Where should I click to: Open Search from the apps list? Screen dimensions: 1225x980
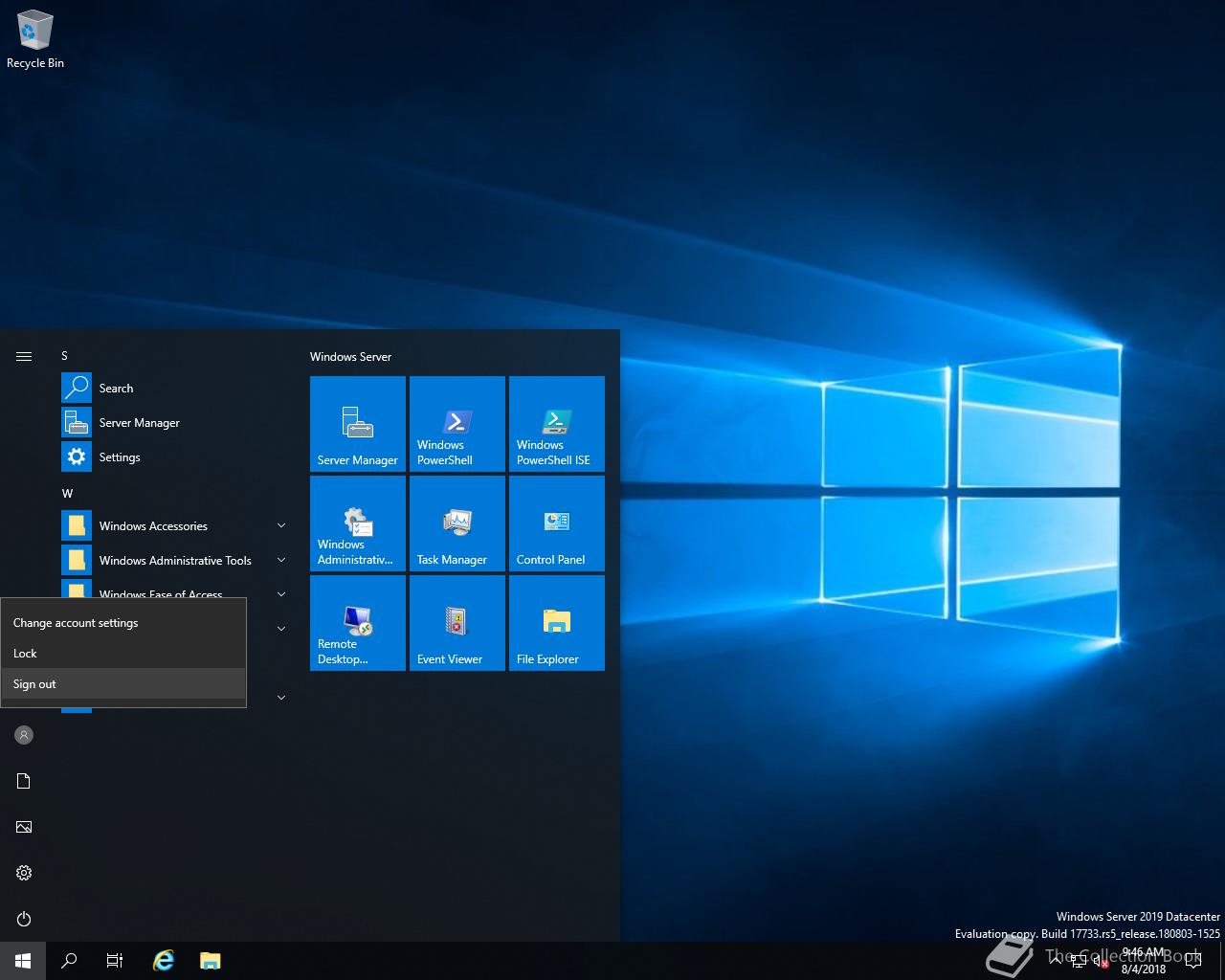click(x=176, y=388)
